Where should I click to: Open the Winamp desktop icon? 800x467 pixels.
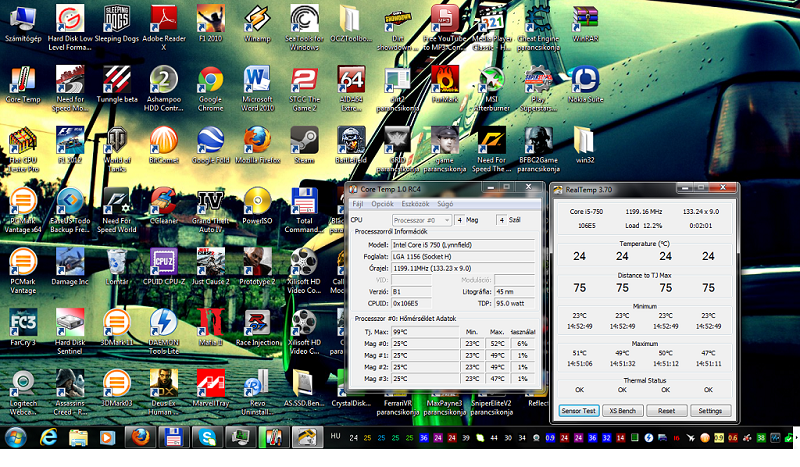coord(257,24)
